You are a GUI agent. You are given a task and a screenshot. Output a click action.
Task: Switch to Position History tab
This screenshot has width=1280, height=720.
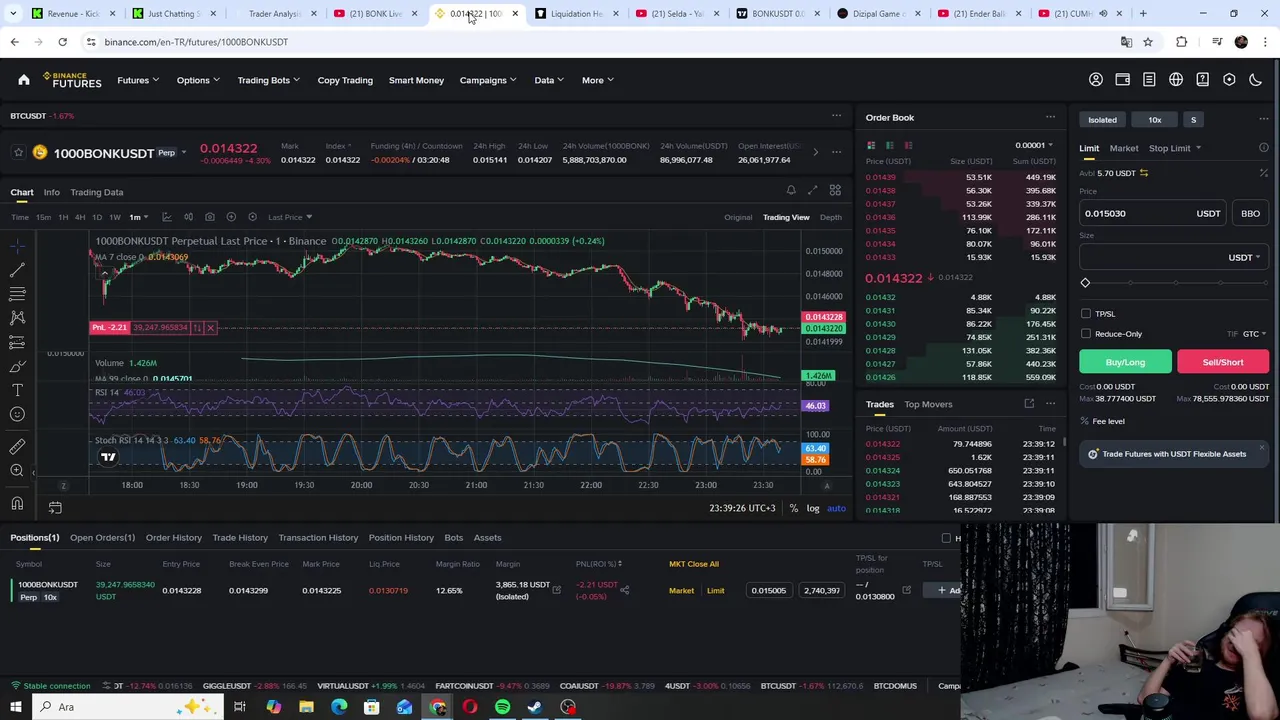point(401,538)
